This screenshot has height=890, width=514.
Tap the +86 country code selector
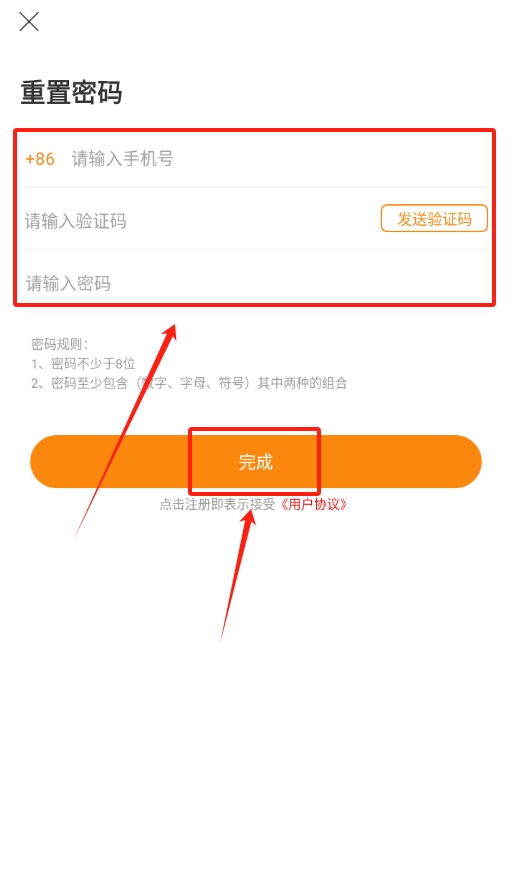pyautogui.click(x=40, y=159)
